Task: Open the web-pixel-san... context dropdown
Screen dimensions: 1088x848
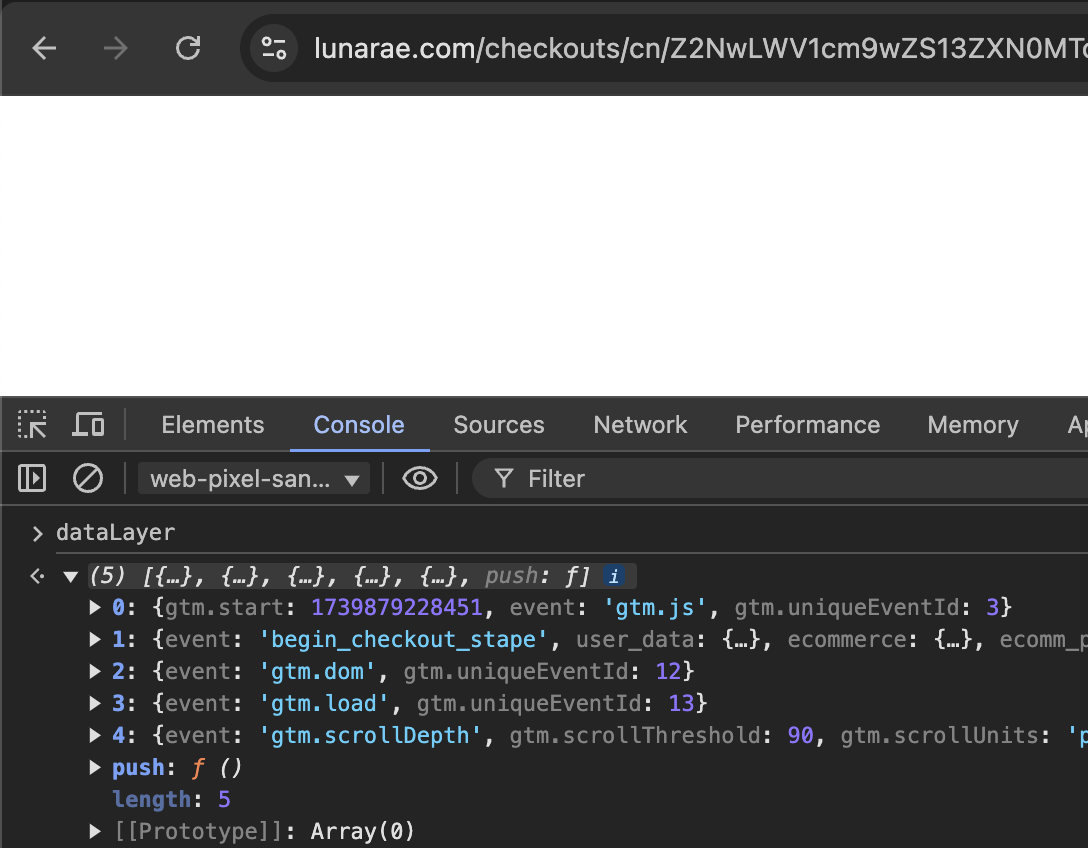Action: coord(254,479)
